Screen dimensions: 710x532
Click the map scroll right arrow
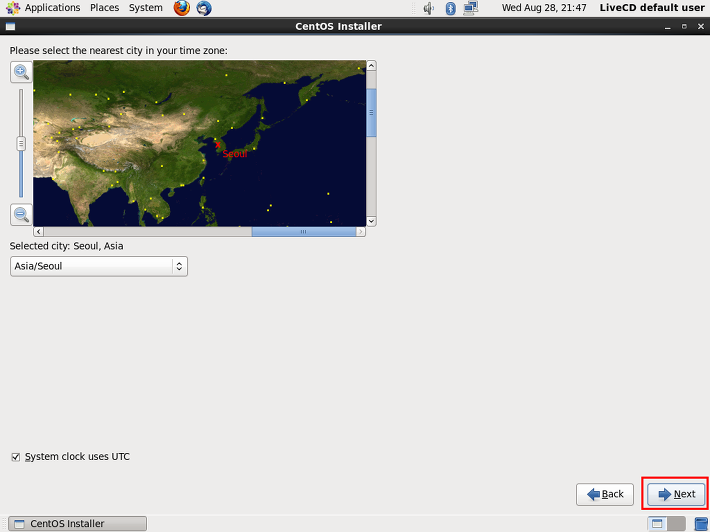click(360, 232)
